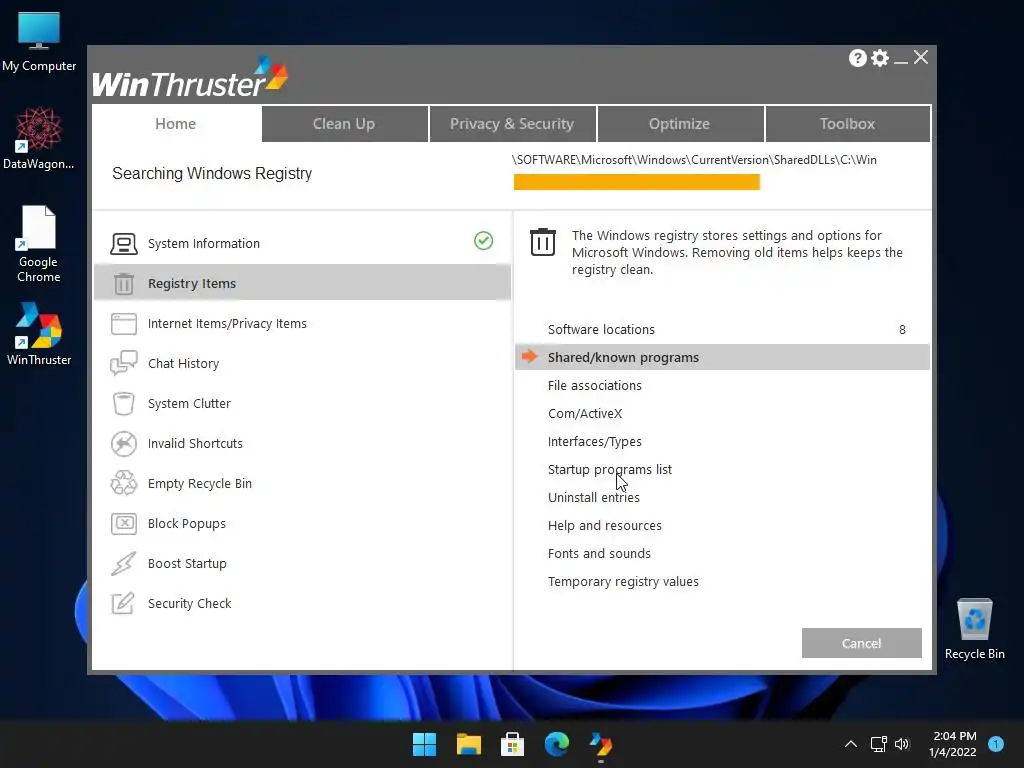Click the Fonts and sounds row
This screenshot has width=1024, height=768.
[722, 554]
